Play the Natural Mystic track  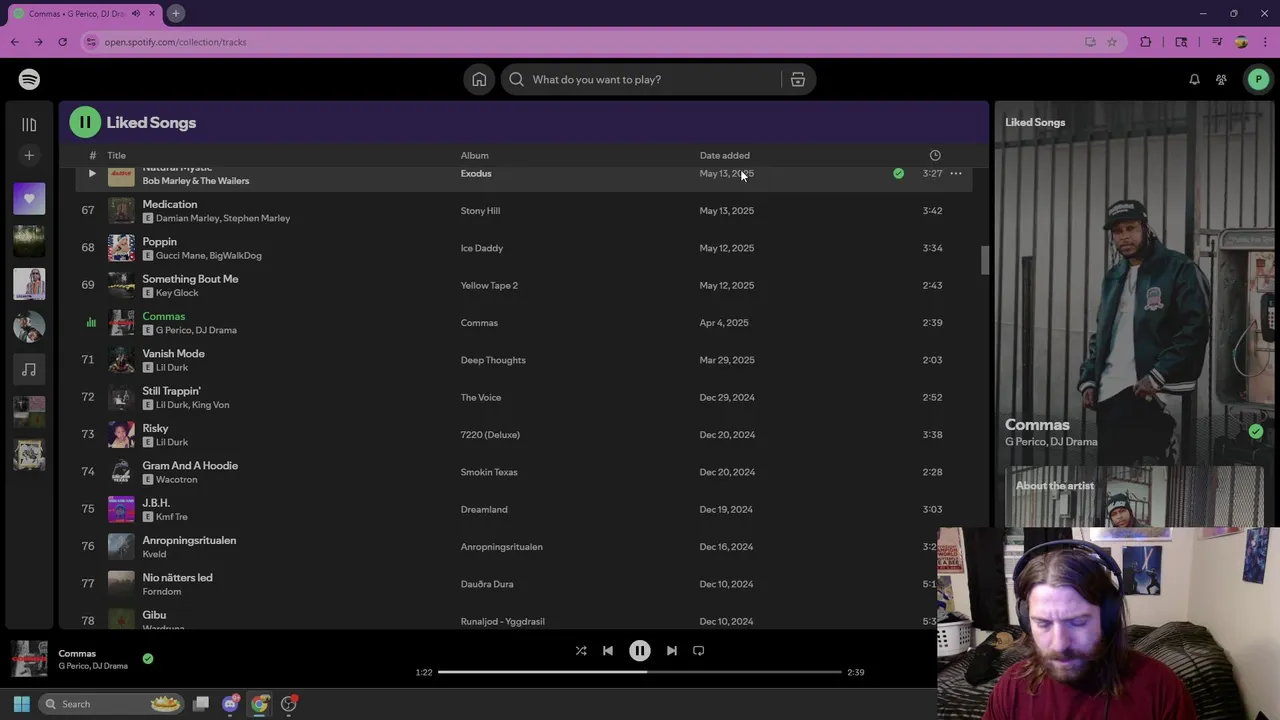coord(92,173)
